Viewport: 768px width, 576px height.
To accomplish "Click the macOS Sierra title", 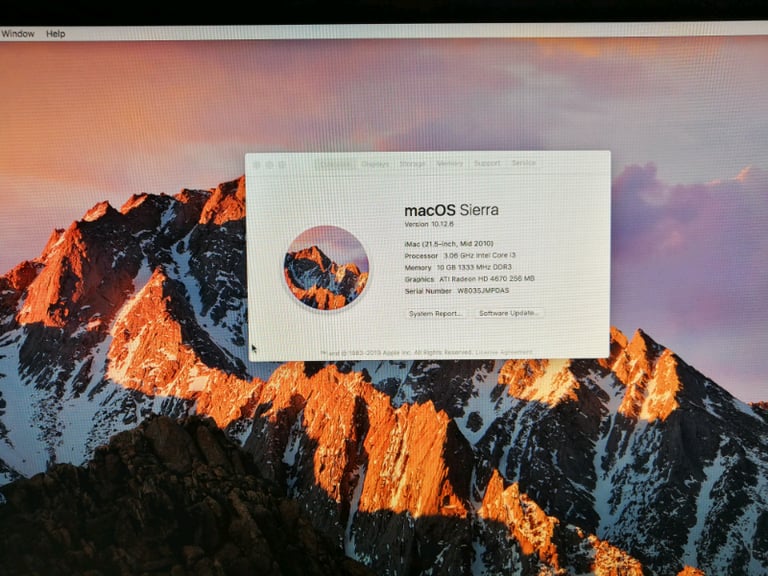I will point(452,210).
